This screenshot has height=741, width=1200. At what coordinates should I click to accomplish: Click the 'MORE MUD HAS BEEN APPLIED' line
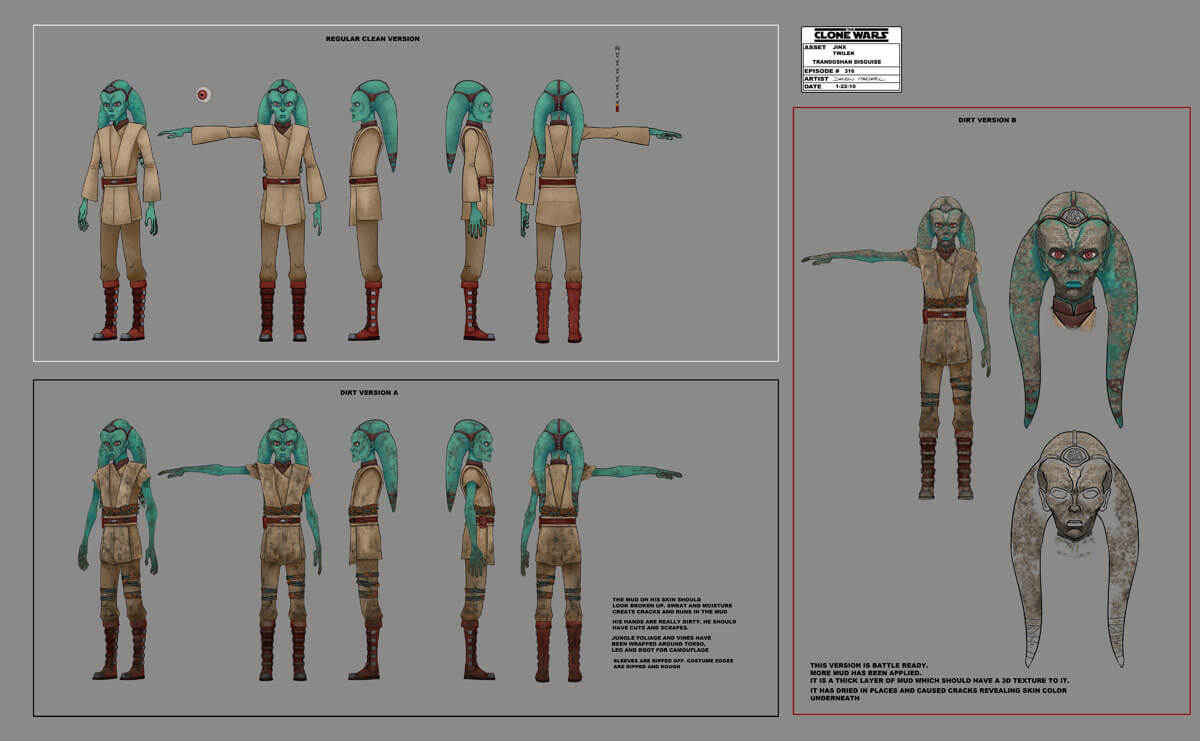click(x=865, y=674)
